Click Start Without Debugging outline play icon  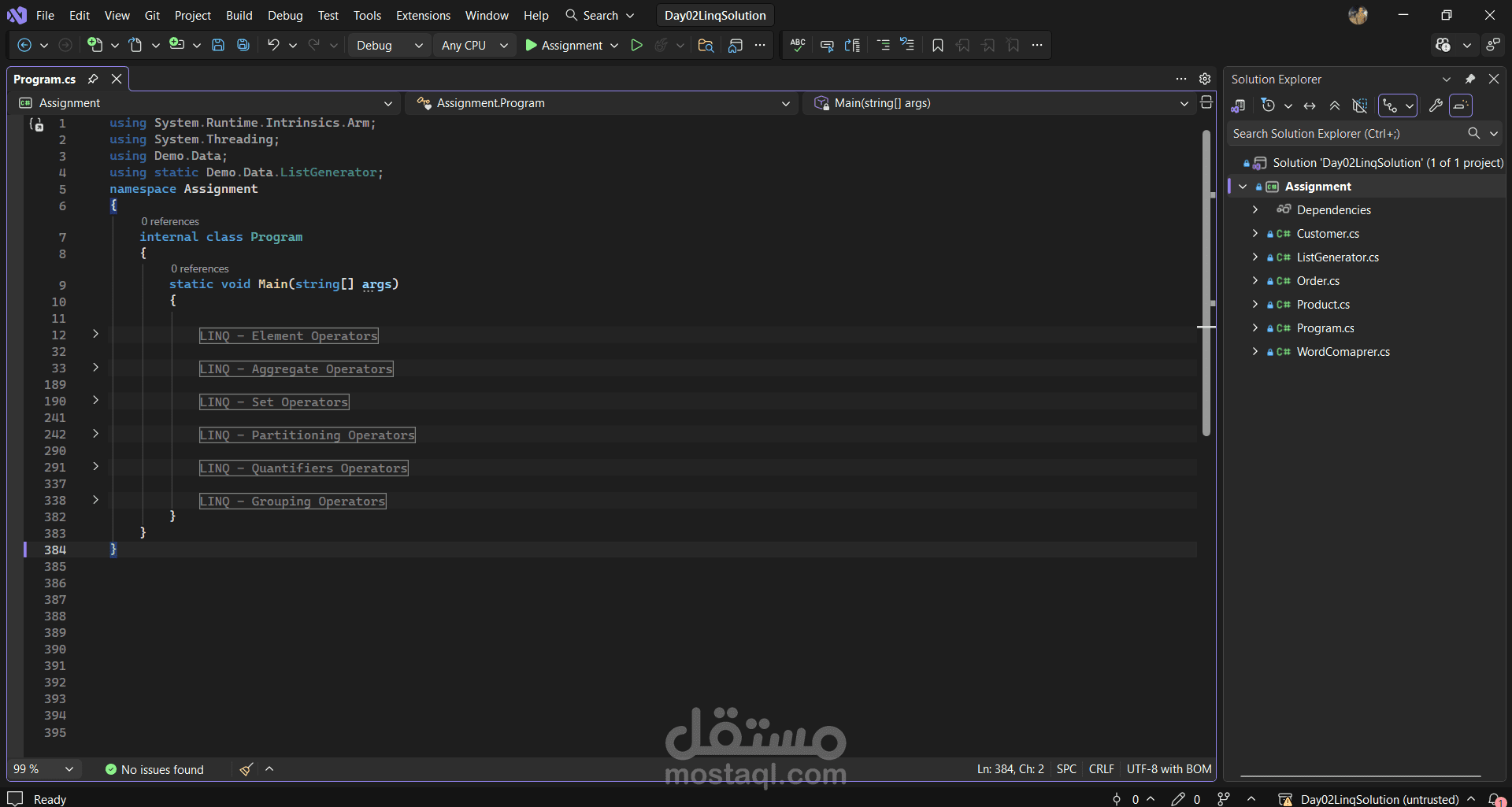click(636, 46)
